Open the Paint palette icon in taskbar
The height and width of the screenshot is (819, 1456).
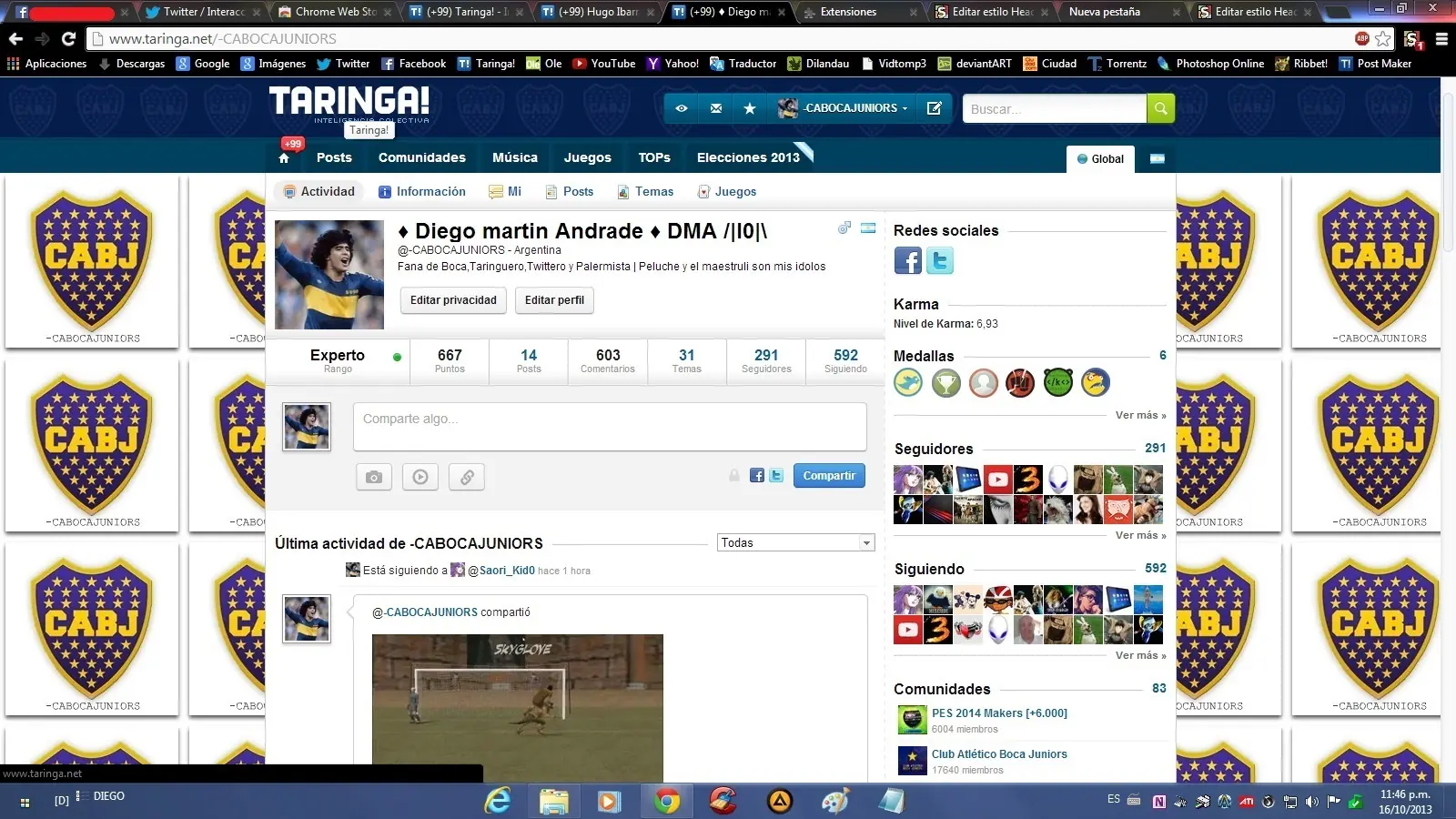tap(834, 801)
